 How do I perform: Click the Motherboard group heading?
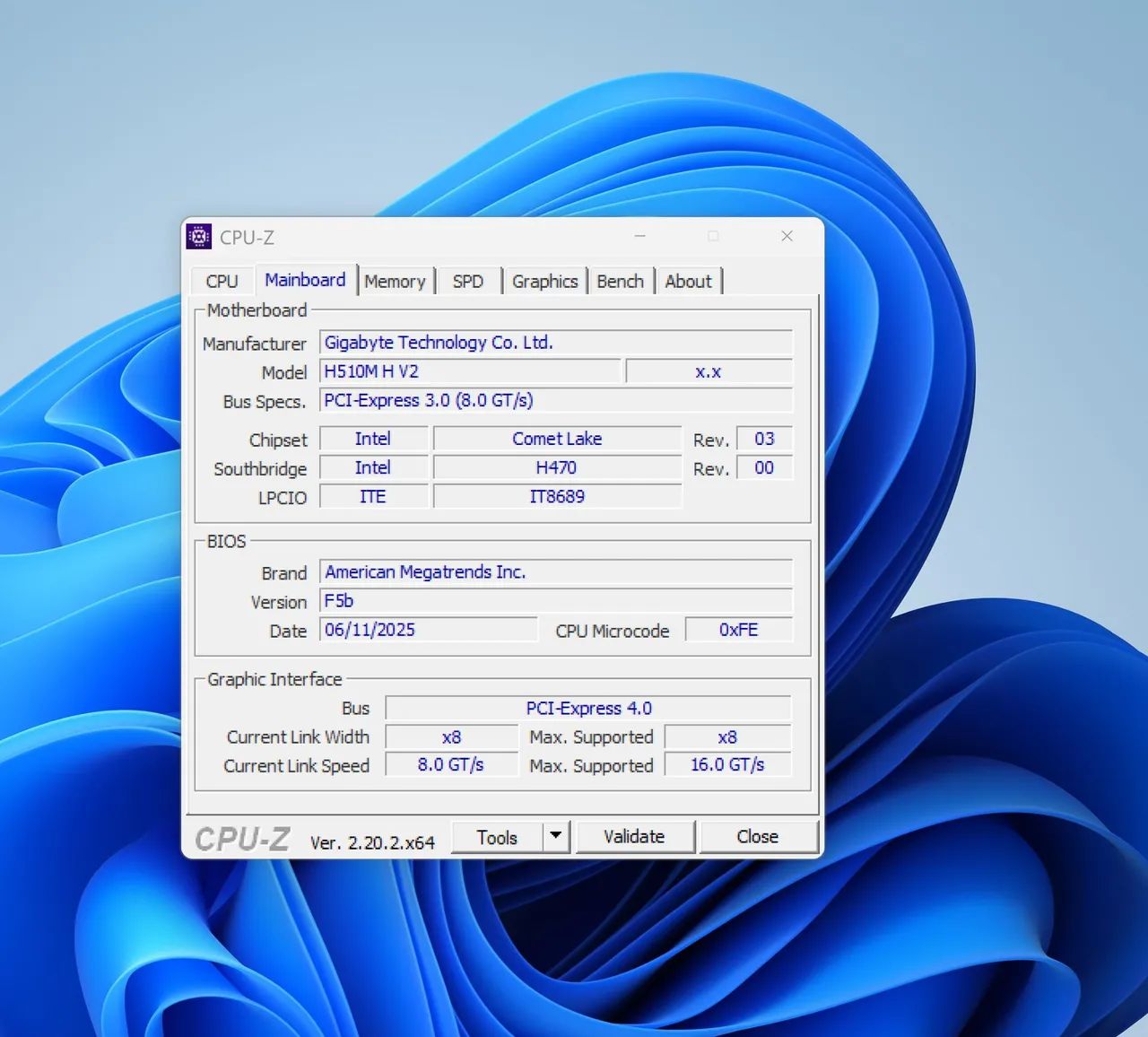(x=257, y=310)
